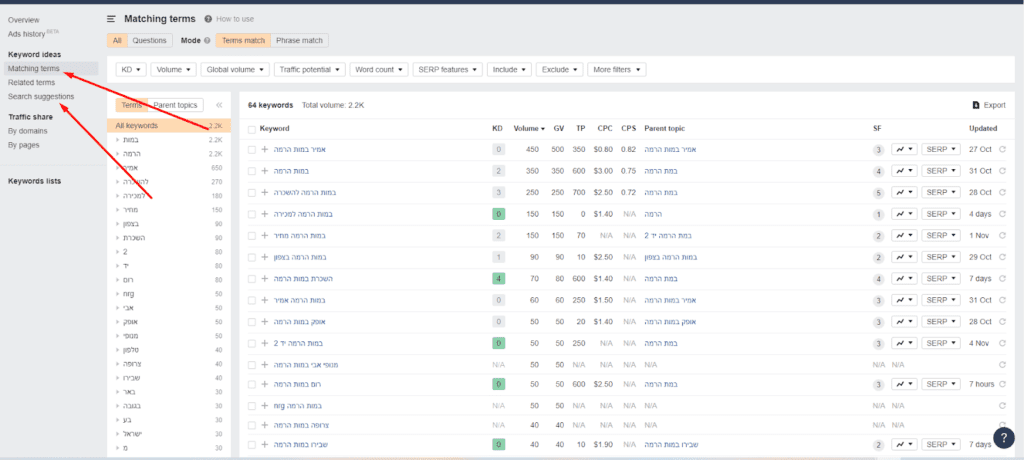Add keyword with volume 60 using plus icon
This screenshot has width=1024, height=460.
[x=264, y=300]
